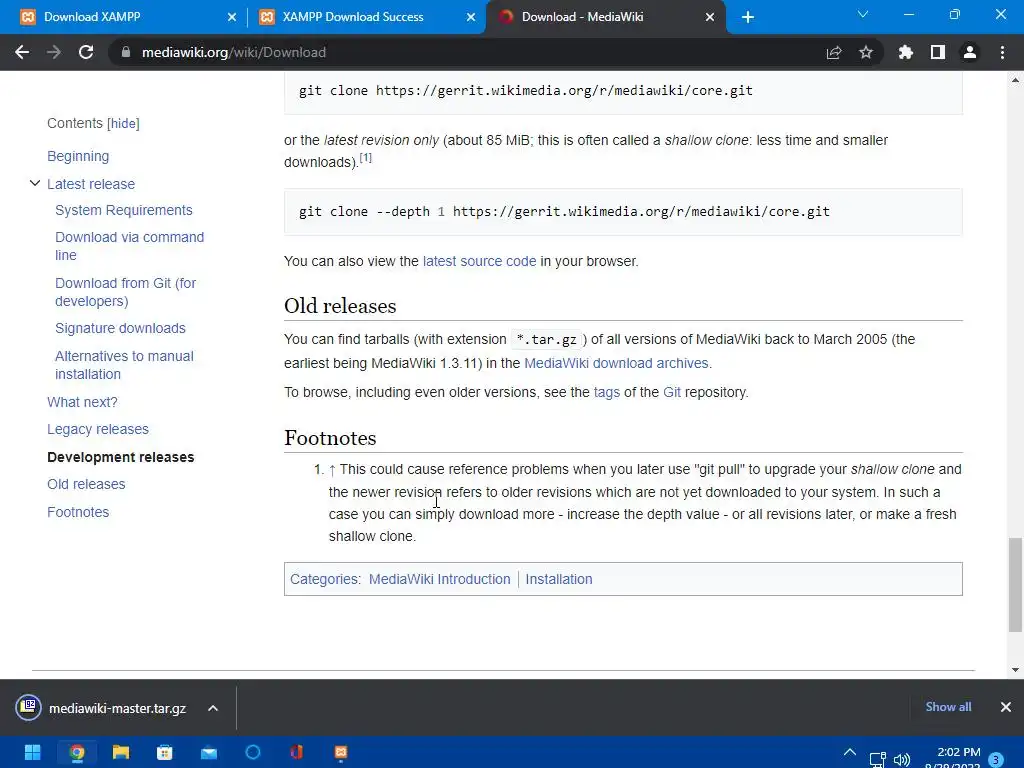This screenshot has height=768, width=1024.
Task: Open the Git repository link
Action: pyautogui.click(x=672, y=392)
